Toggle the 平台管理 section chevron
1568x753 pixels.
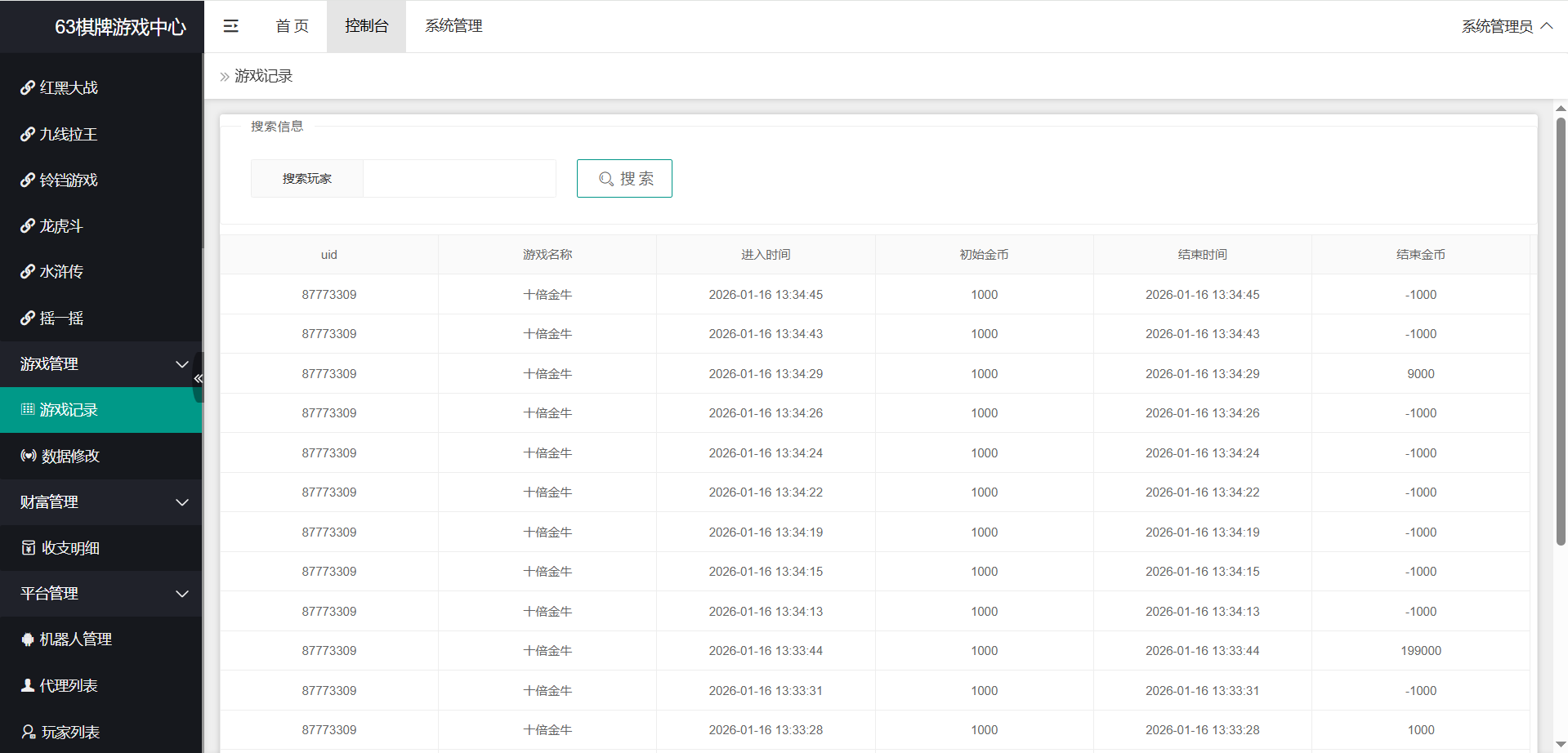click(182, 594)
